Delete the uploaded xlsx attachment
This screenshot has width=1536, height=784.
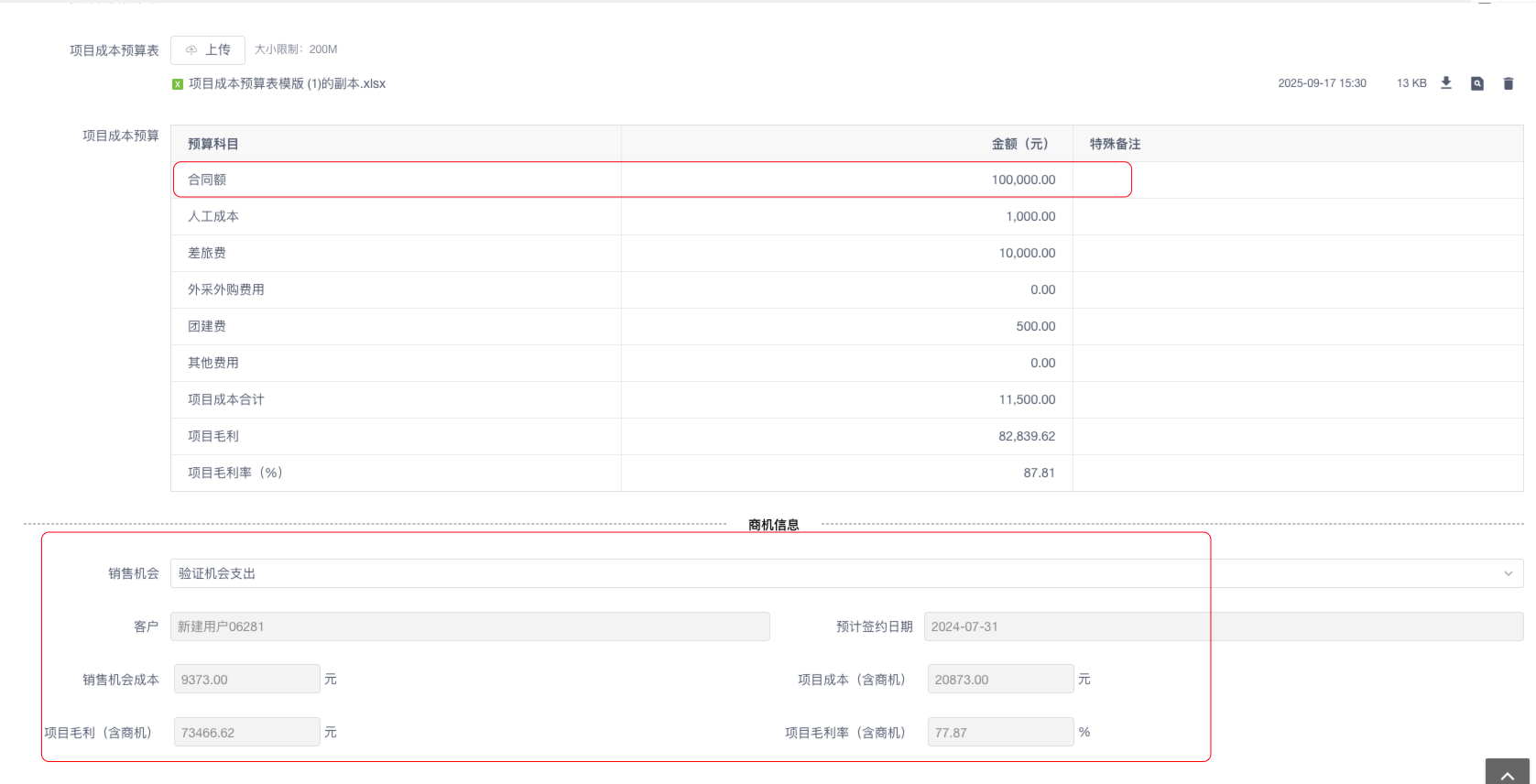1509,83
